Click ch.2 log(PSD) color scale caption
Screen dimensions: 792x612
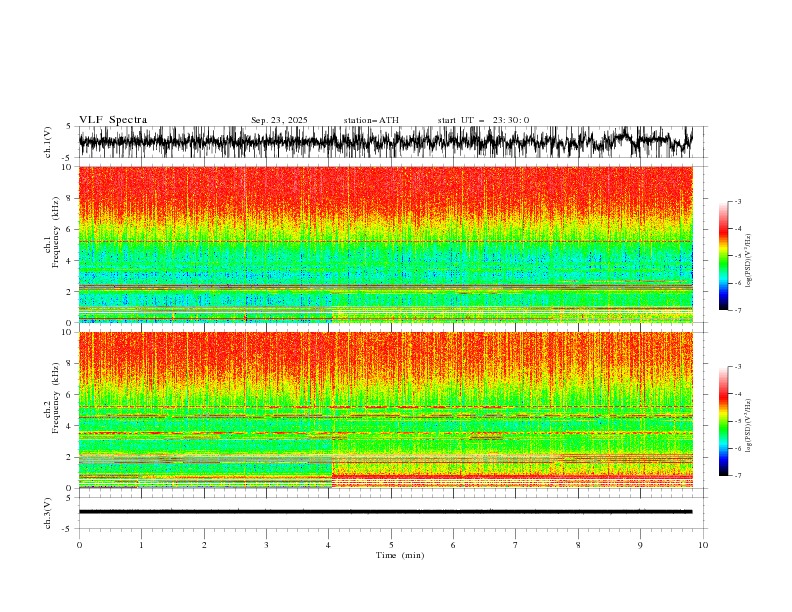pyautogui.click(x=749, y=425)
